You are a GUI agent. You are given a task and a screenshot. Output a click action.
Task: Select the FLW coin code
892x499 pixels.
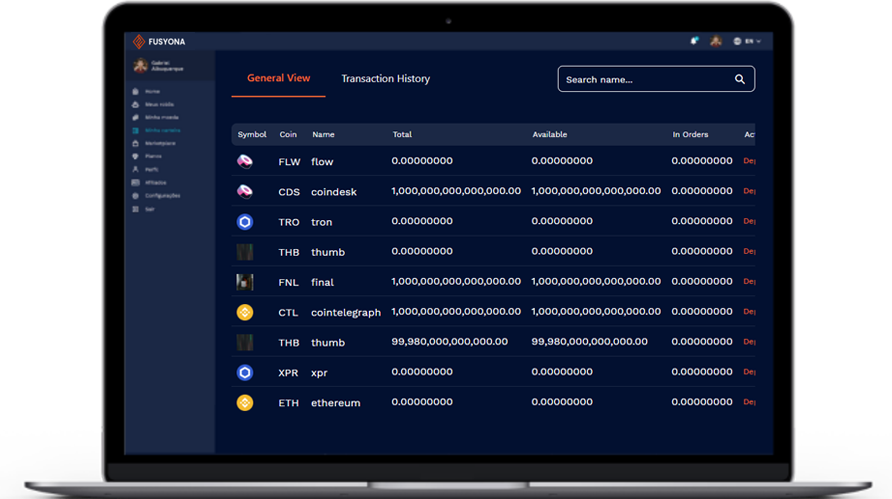click(289, 162)
